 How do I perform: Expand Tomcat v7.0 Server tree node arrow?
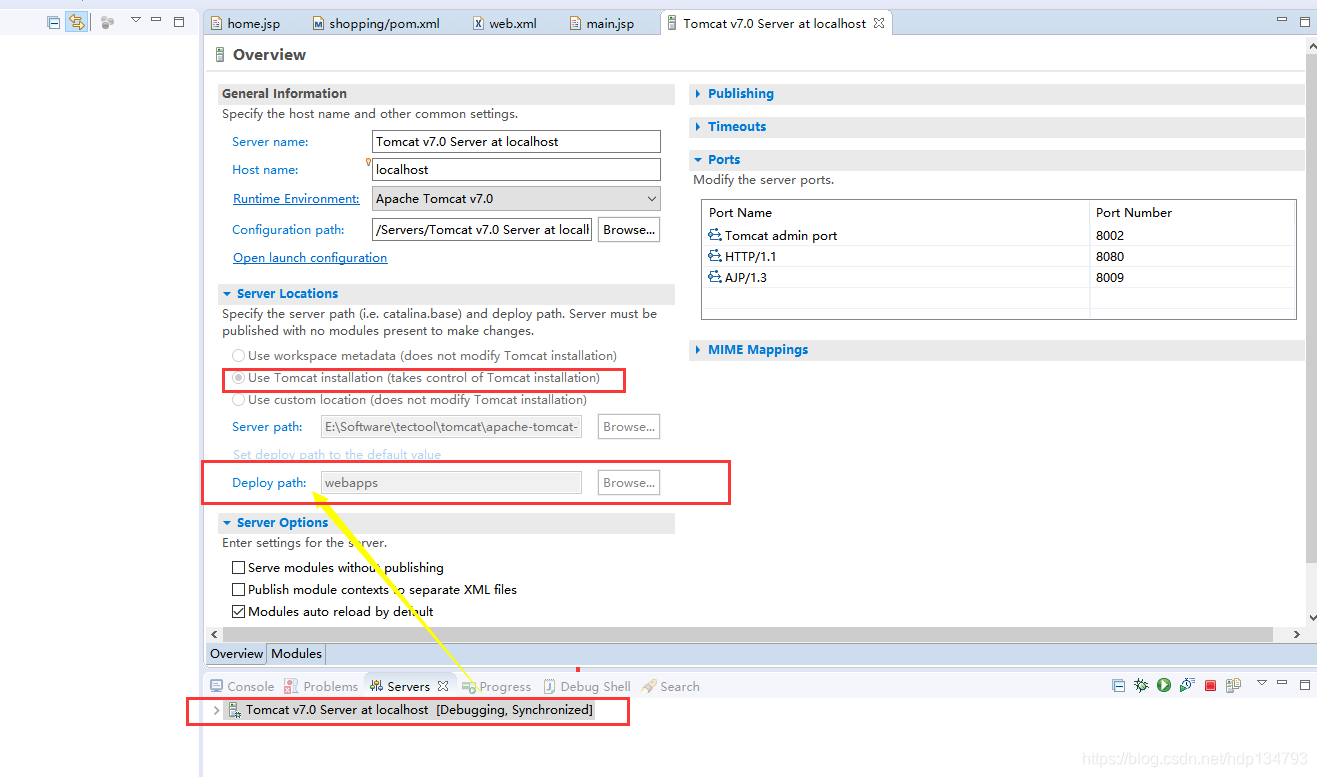click(216, 710)
